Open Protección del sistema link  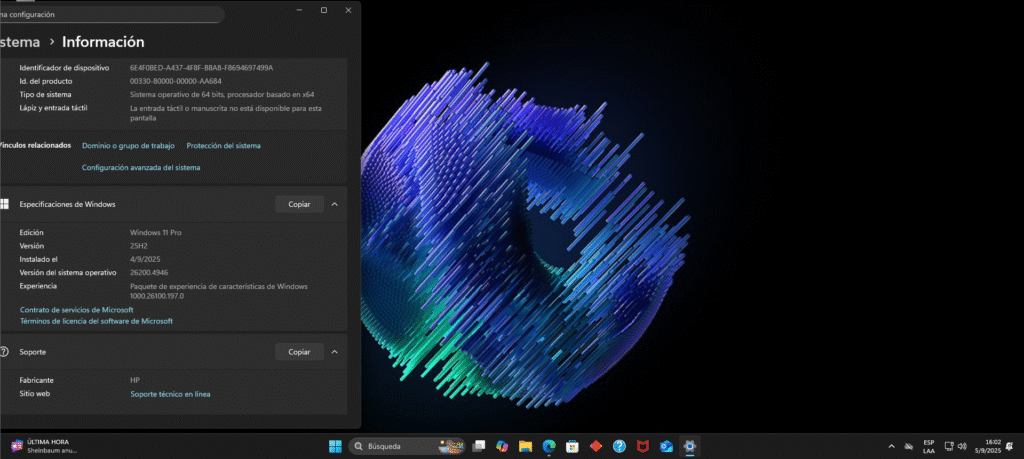223,146
